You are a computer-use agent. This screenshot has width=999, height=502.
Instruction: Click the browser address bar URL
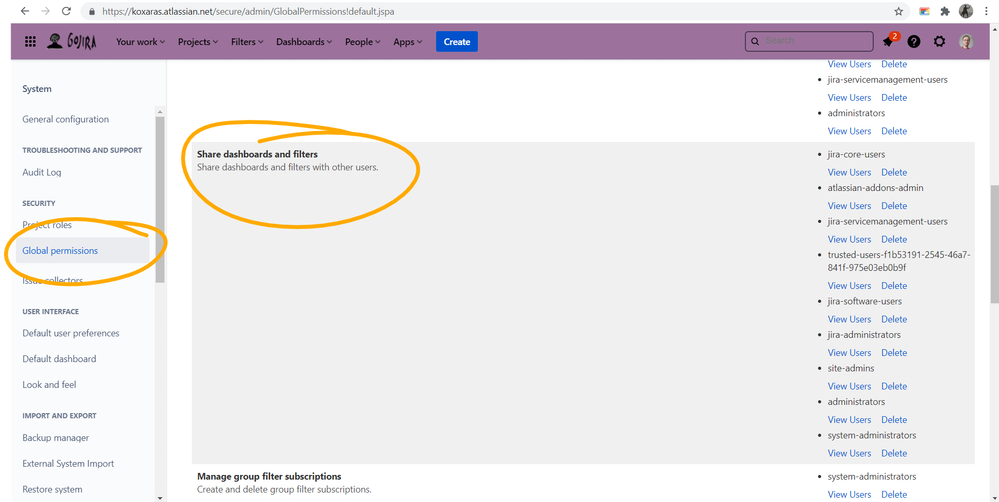coord(248,11)
